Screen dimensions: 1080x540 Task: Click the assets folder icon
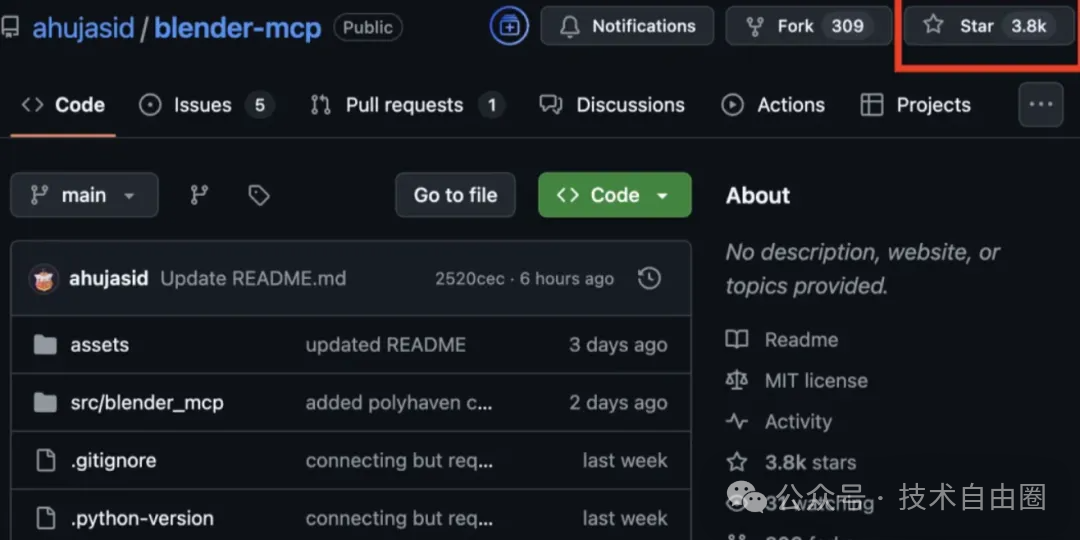(45, 344)
